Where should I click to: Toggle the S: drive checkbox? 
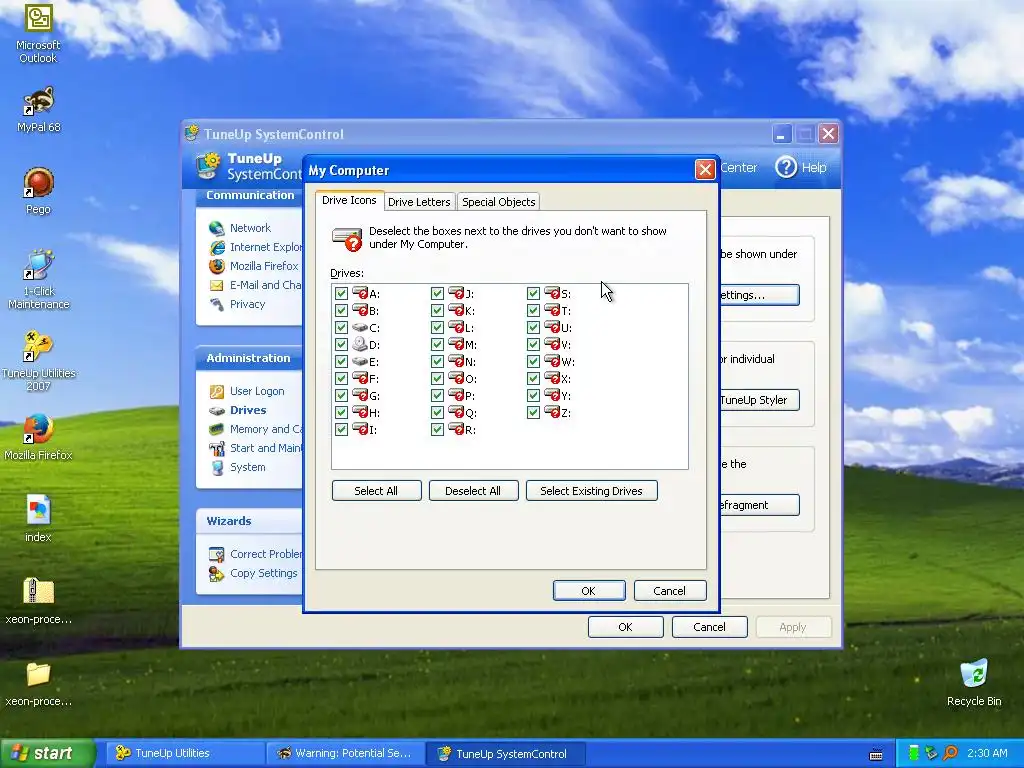533,293
